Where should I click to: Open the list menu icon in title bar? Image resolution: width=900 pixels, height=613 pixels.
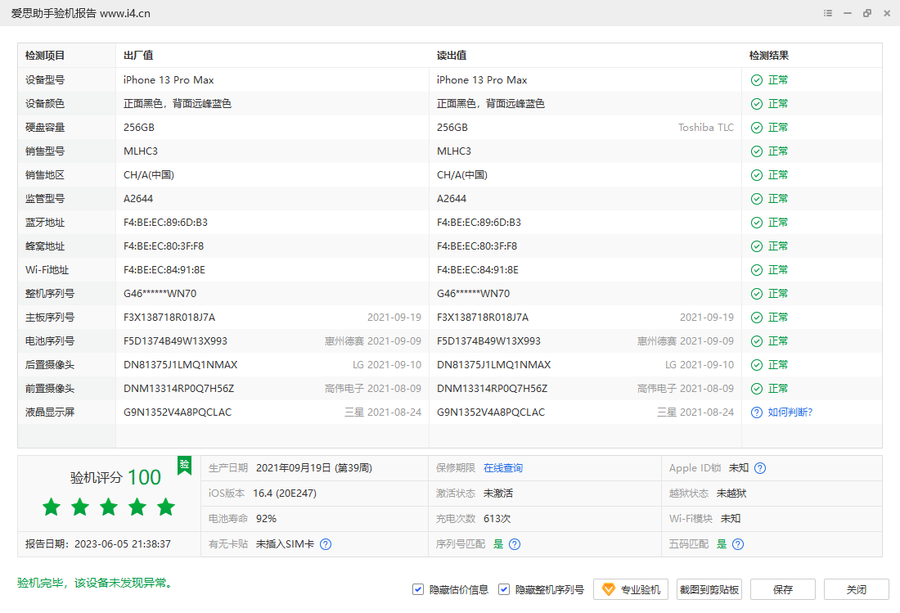[828, 13]
